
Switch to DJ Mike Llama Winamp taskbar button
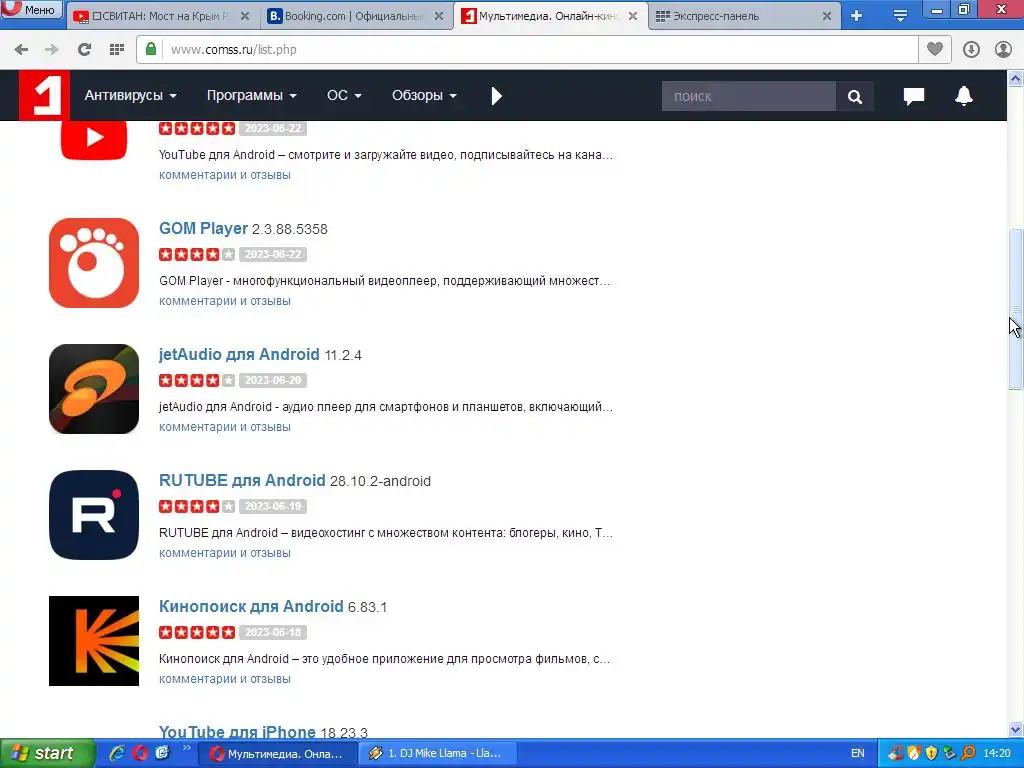[x=438, y=754]
